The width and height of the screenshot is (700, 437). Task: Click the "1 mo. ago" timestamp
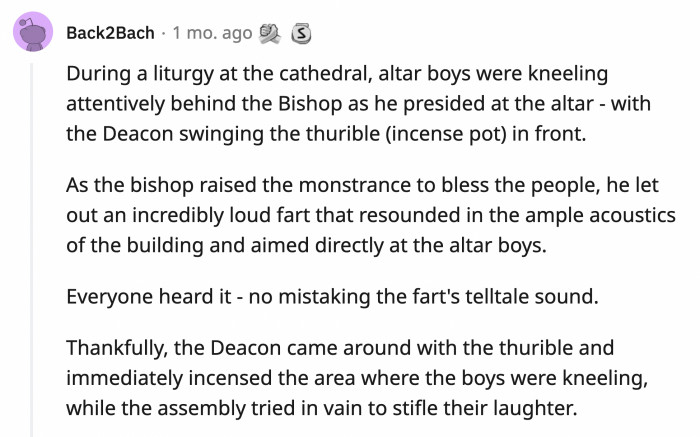point(212,33)
